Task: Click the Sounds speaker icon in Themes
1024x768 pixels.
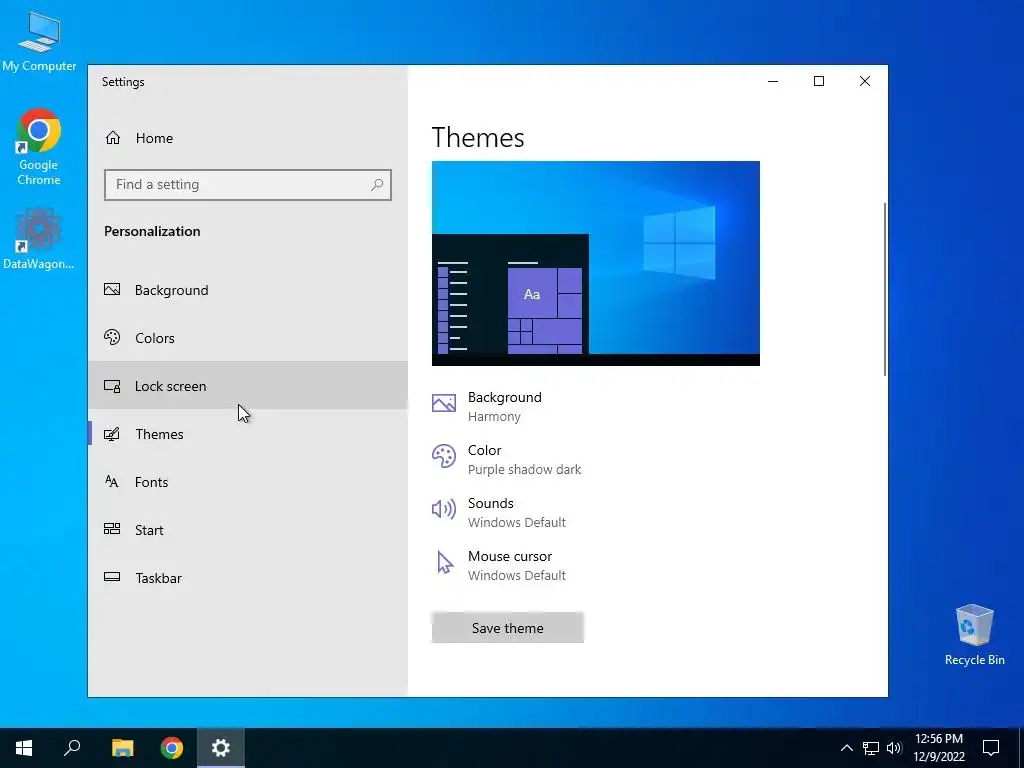Action: (444, 509)
